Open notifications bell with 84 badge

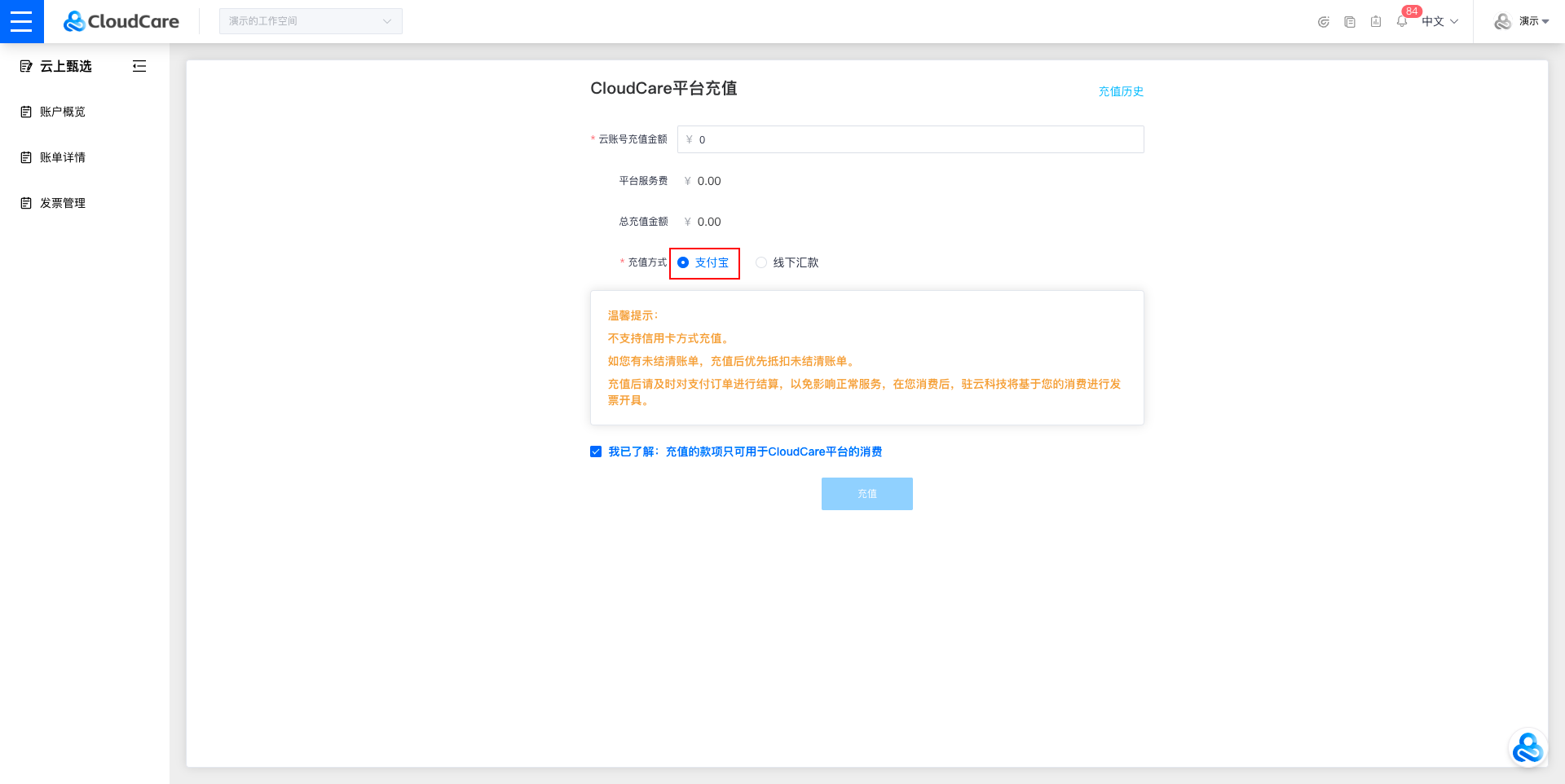[1403, 21]
